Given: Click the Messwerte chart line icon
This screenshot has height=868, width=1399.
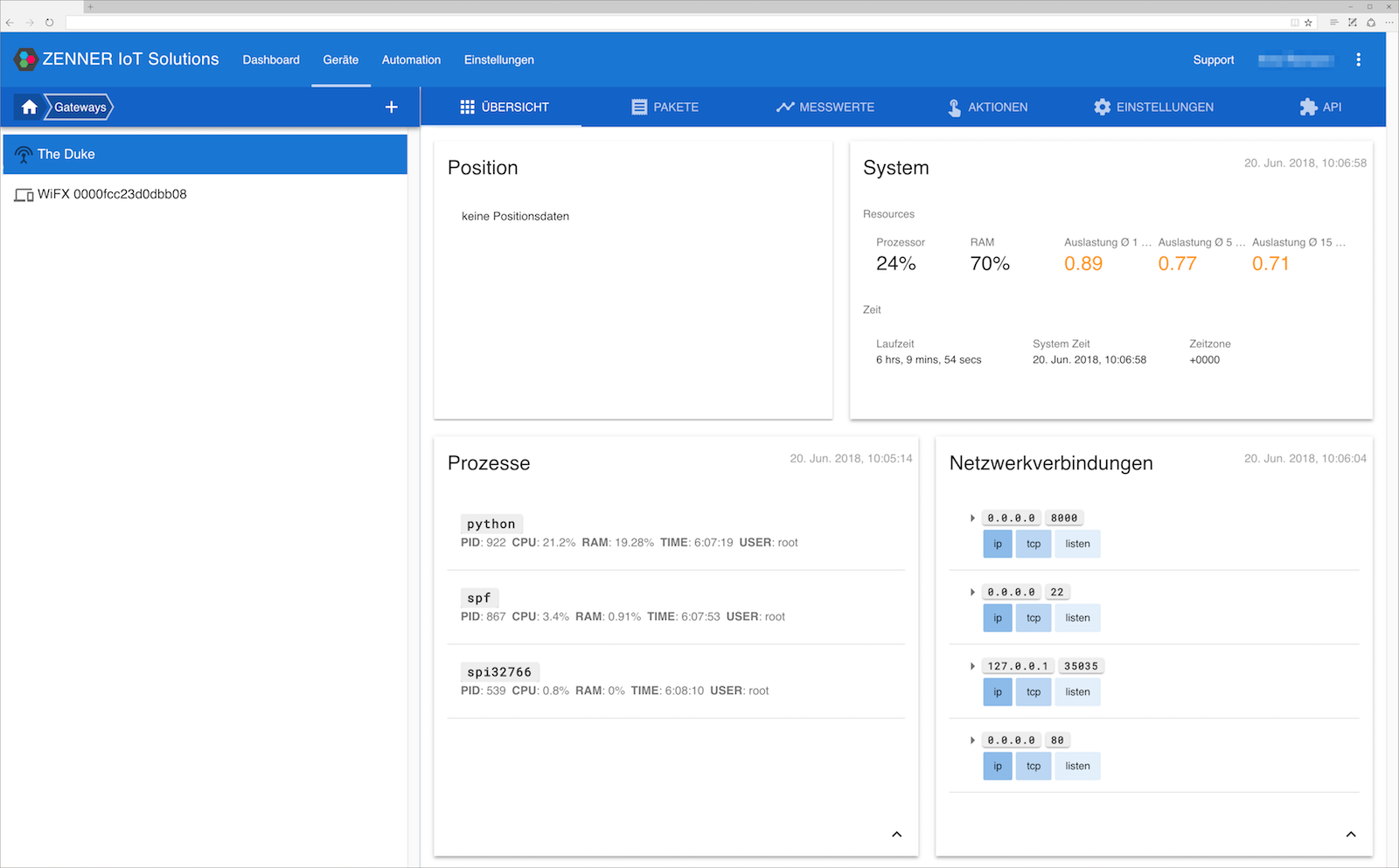Looking at the screenshot, I should 784,107.
